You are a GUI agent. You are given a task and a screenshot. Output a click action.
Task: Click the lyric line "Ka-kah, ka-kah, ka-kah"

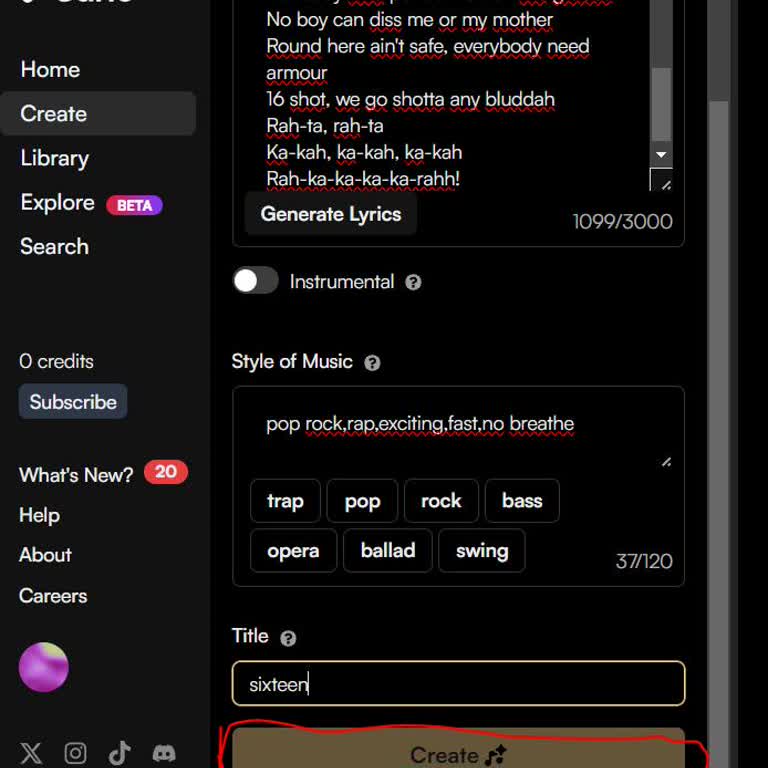(364, 152)
